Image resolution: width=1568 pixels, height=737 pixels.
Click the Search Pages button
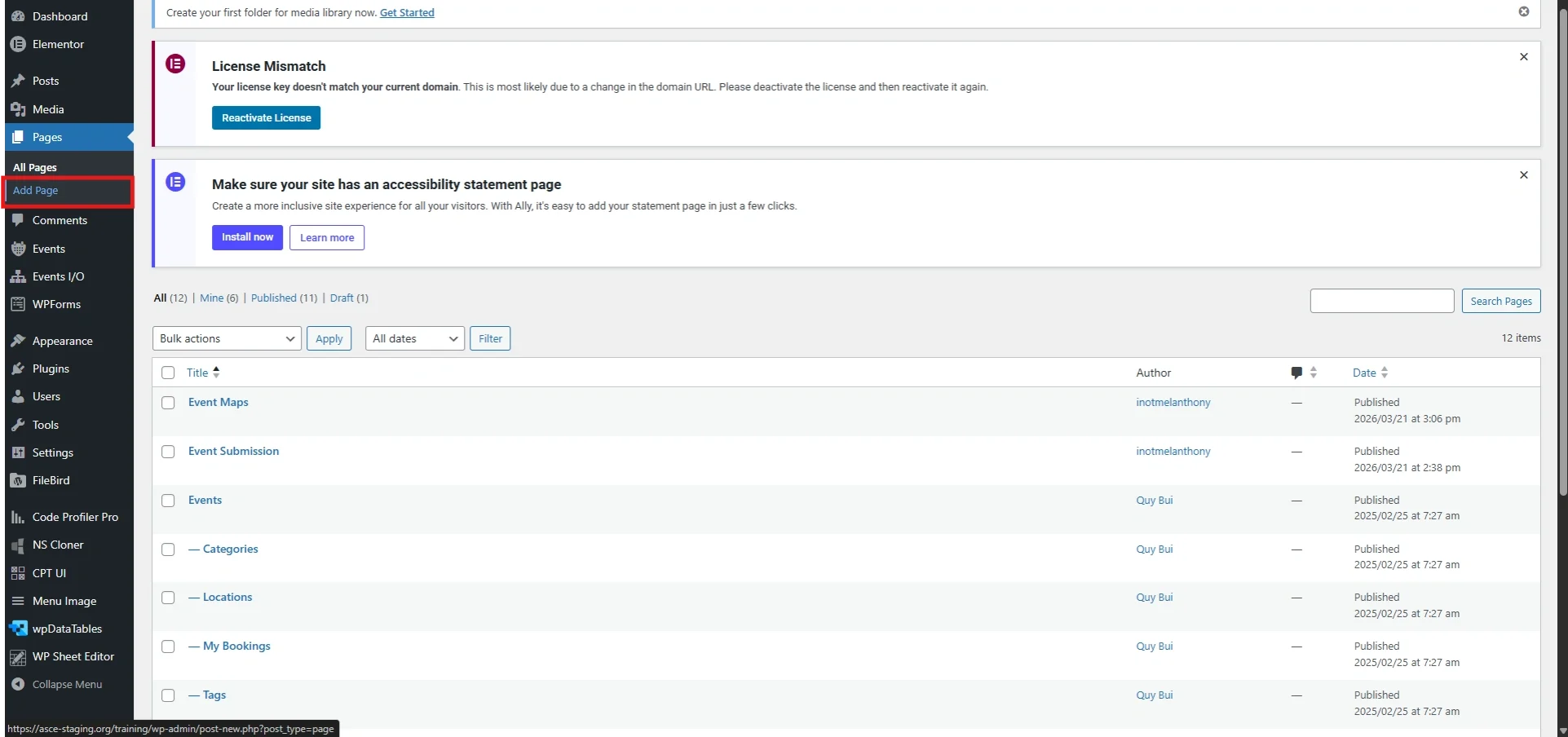[1500, 301]
